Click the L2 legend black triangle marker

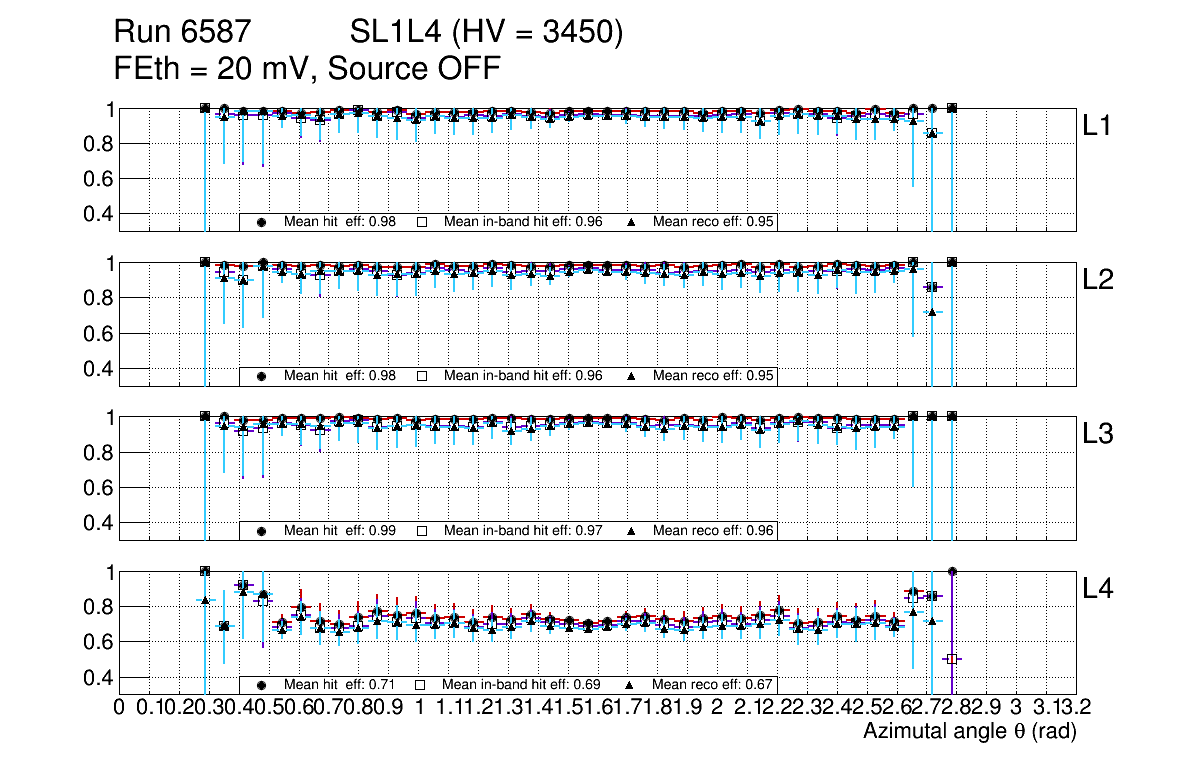[x=631, y=376]
